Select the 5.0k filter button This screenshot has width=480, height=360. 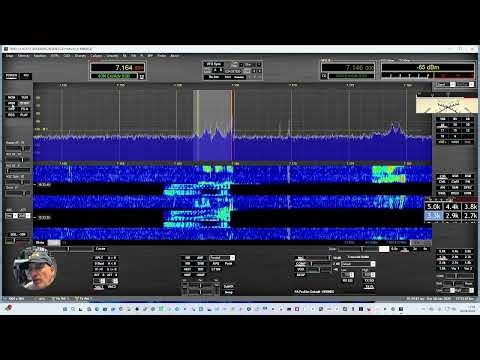434,207
